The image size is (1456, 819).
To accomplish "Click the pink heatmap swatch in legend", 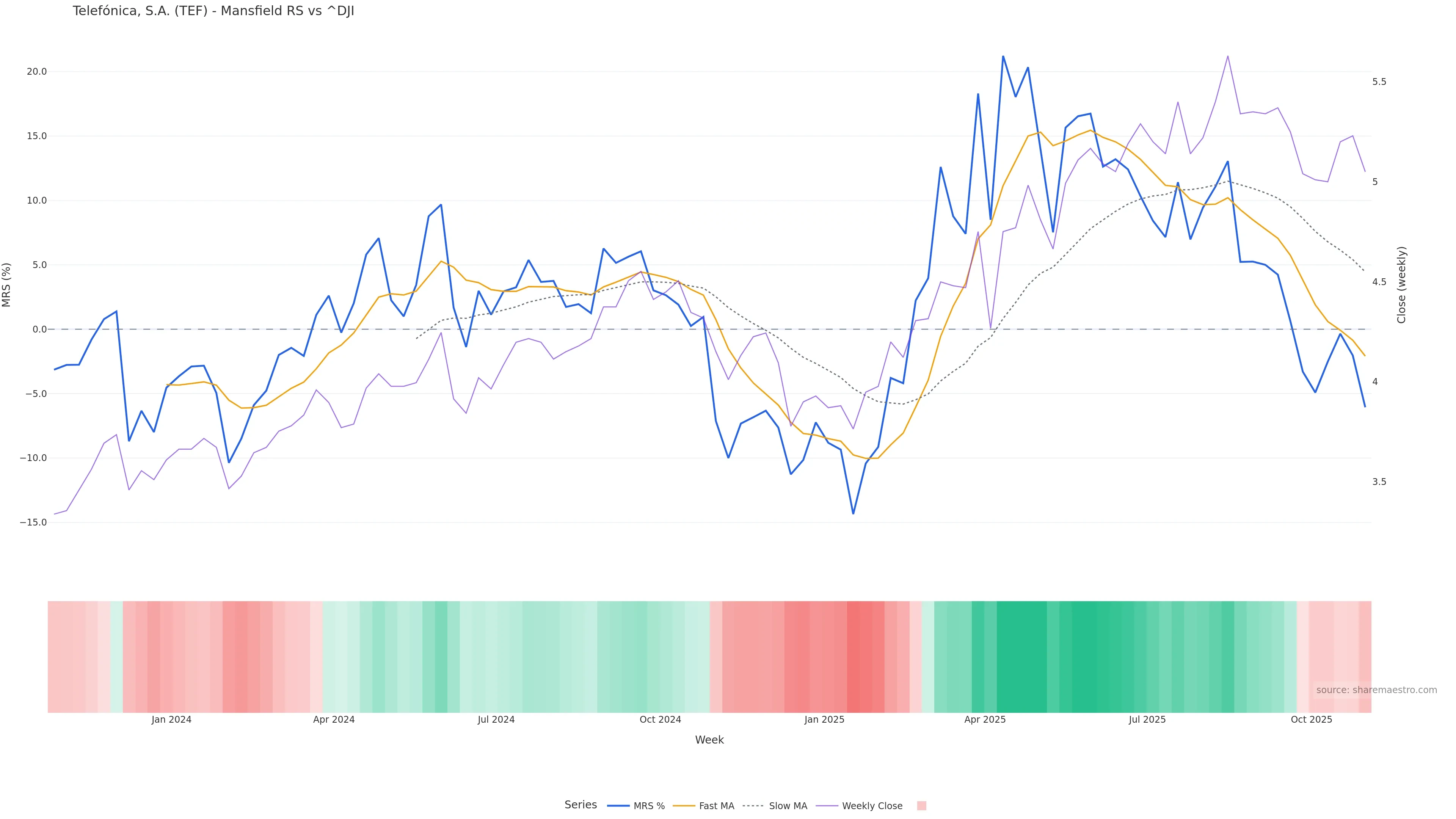I will [921, 806].
